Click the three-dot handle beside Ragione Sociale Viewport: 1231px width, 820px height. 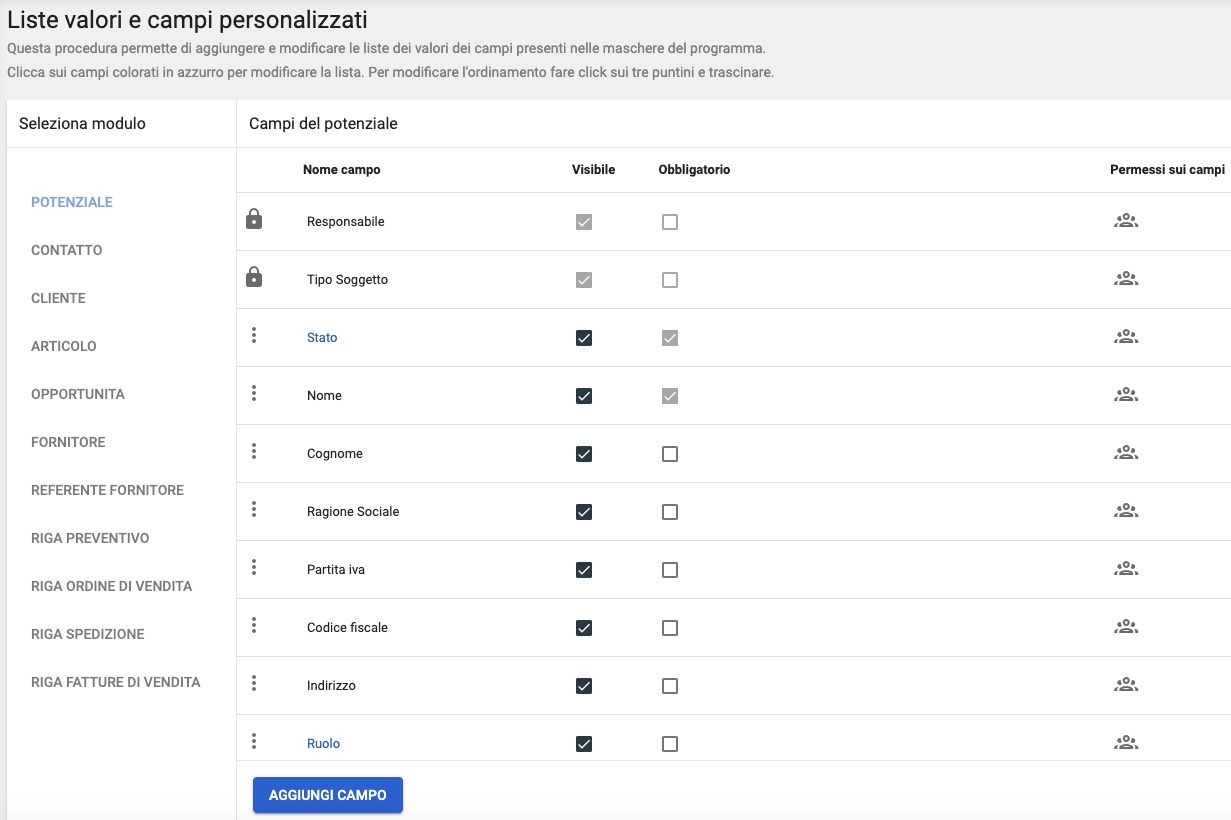[x=254, y=510]
